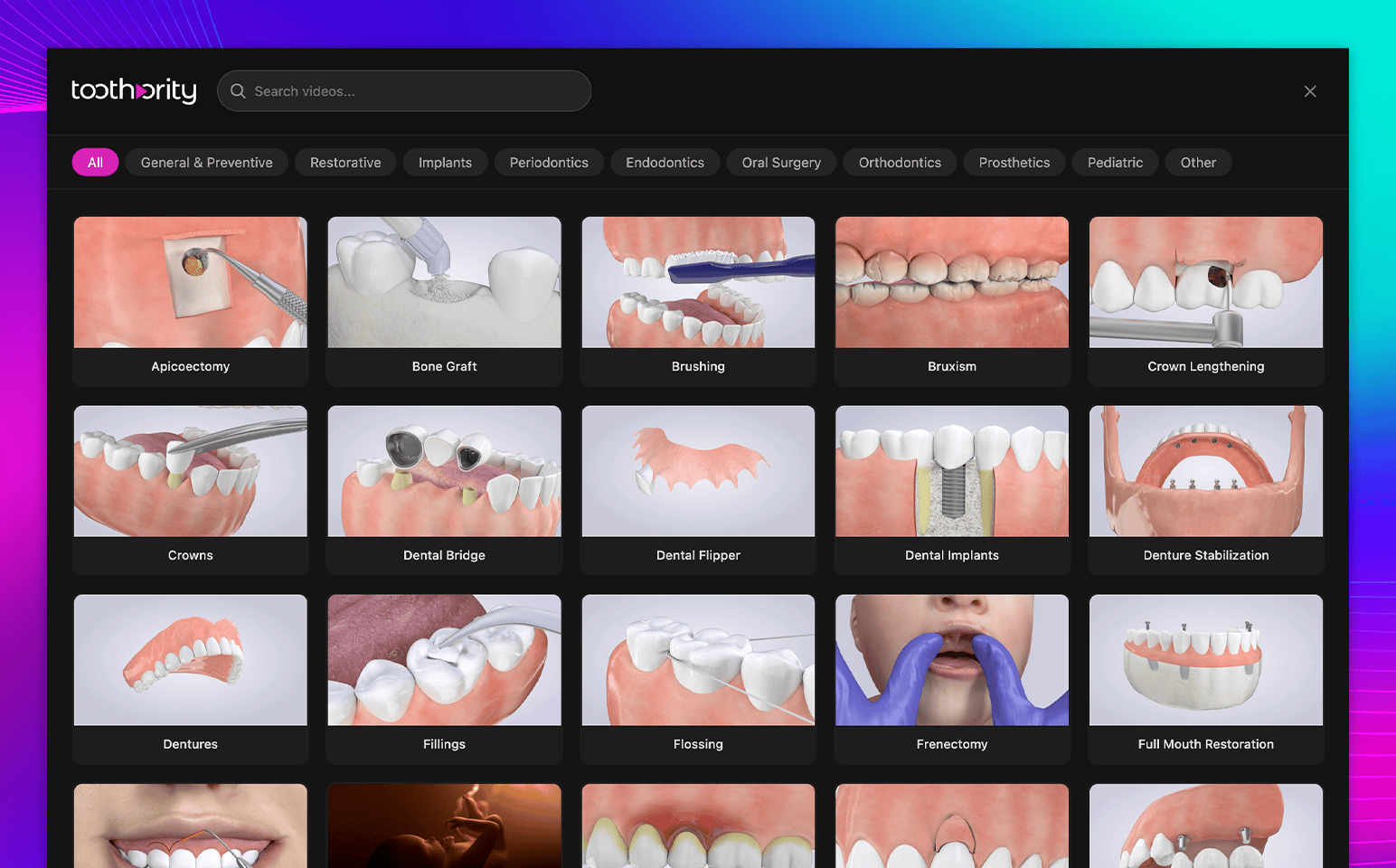
Task: Open the Frenectomy video thumbnail
Action: (952, 660)
